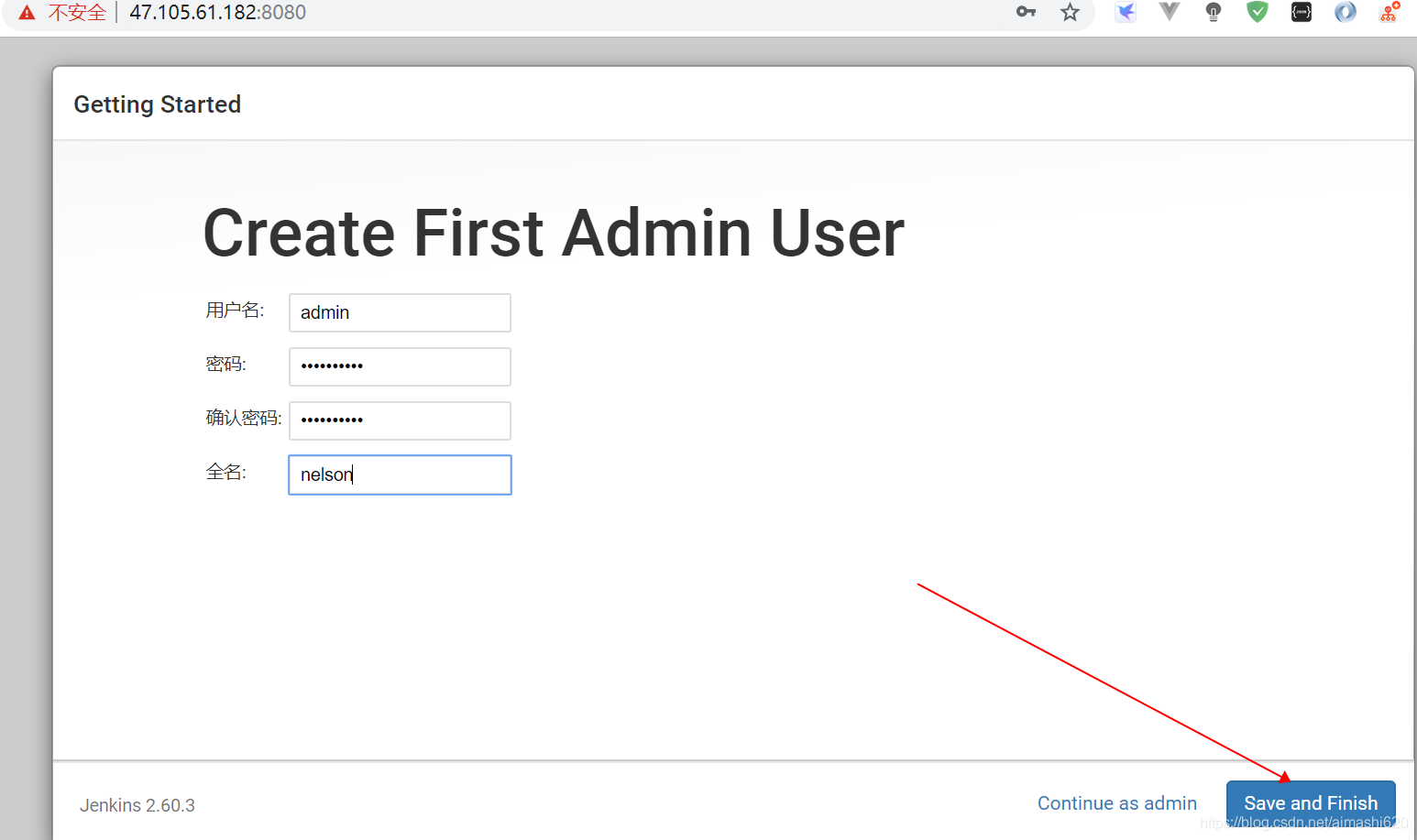
Task: Focus the password field
Action: pos(400,366)
